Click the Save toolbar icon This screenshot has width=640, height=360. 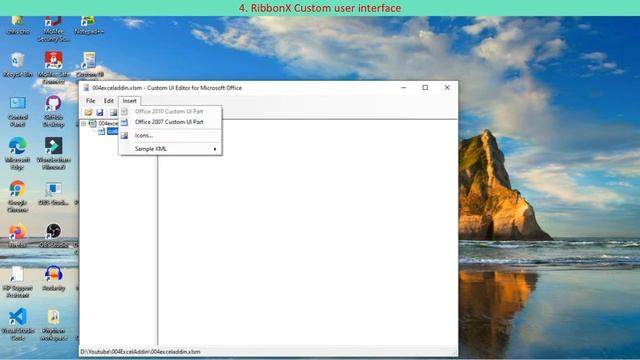[x=100, y=112]
